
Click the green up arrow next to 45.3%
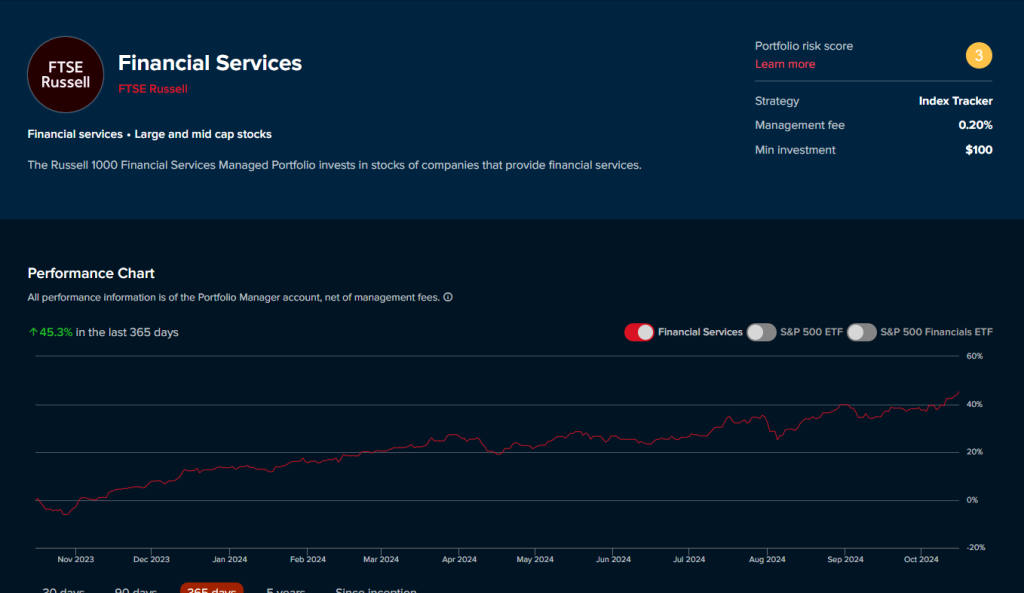[x=33, y=332]
